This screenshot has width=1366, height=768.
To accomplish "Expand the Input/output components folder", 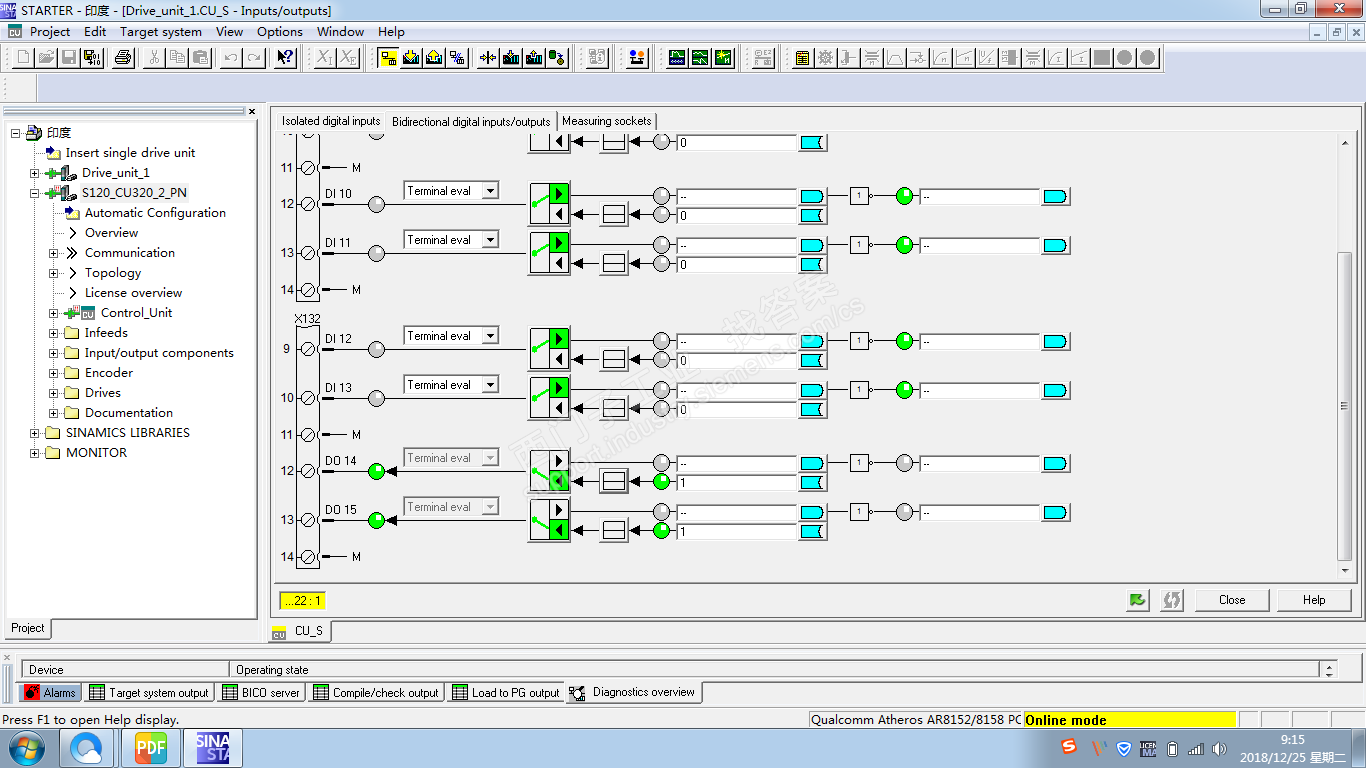I will (54, 353).
